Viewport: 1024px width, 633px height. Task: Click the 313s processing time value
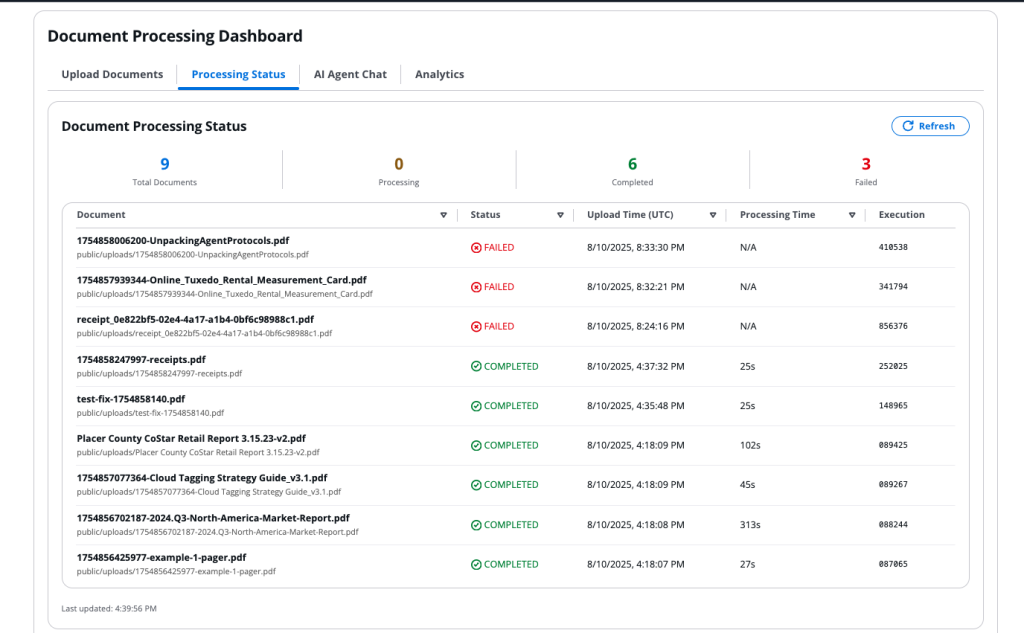coord(750,525)
